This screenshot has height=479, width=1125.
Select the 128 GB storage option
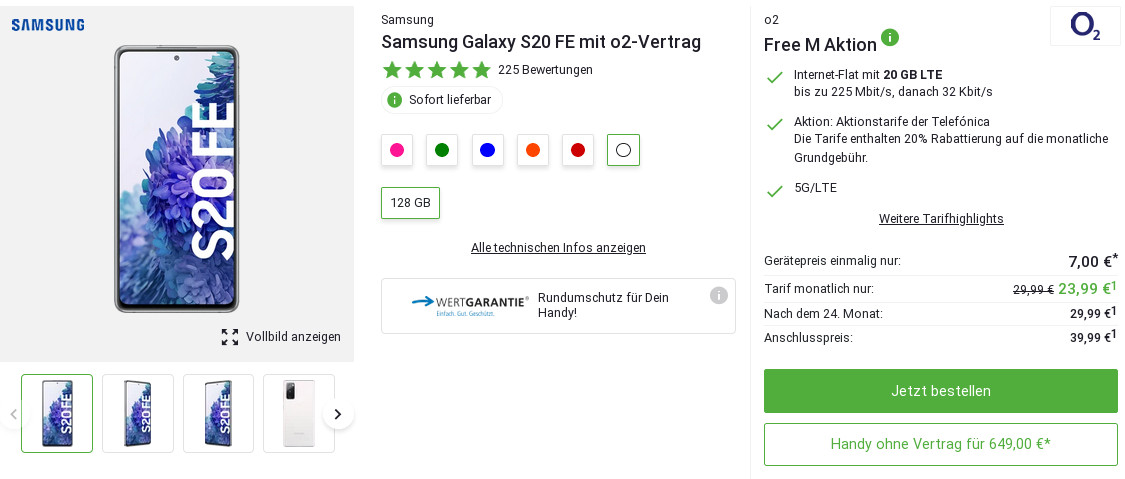coord(410,203)
